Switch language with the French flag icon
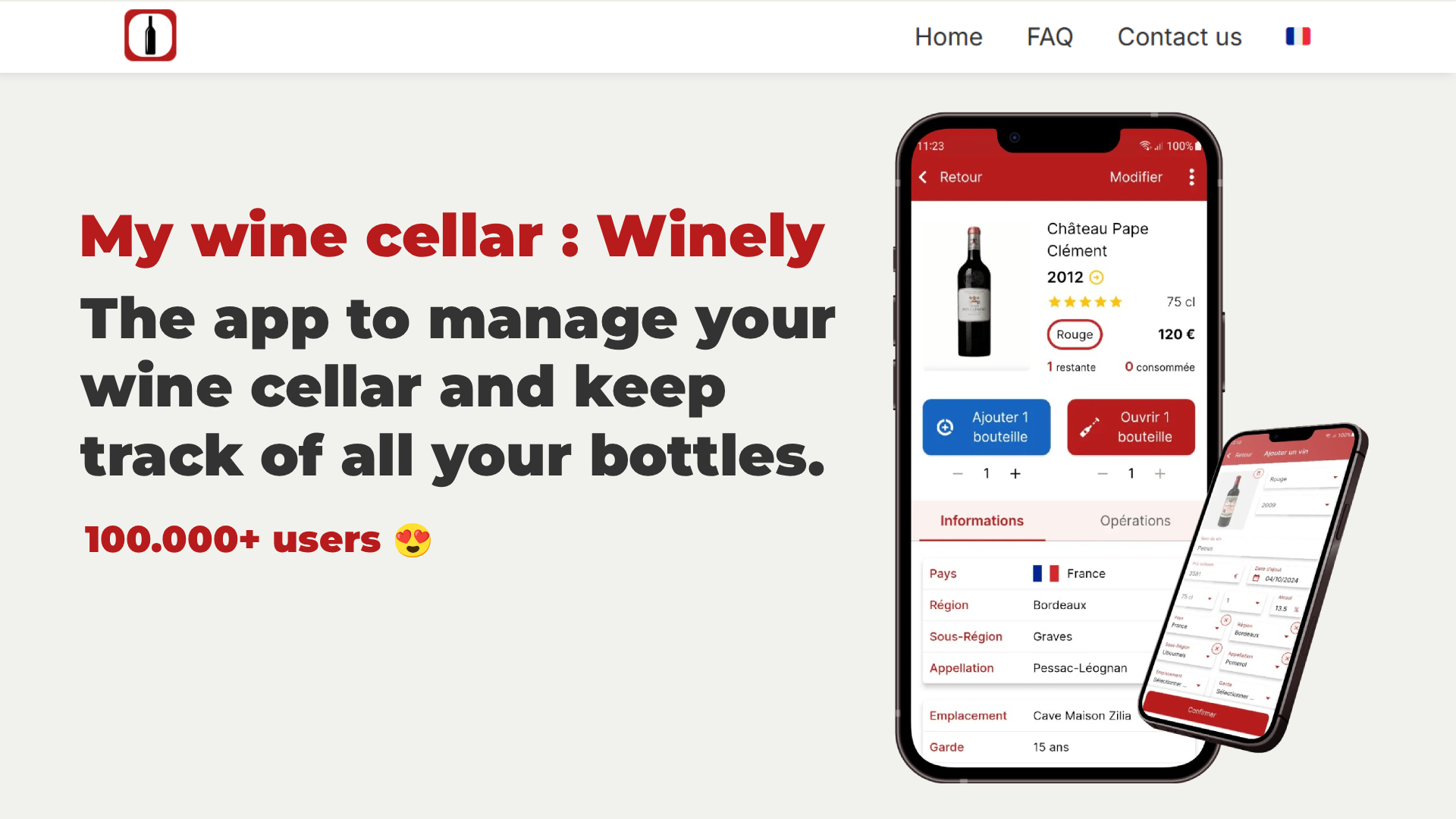The width and height of the screenshot is (1456, 819). 1298,36
